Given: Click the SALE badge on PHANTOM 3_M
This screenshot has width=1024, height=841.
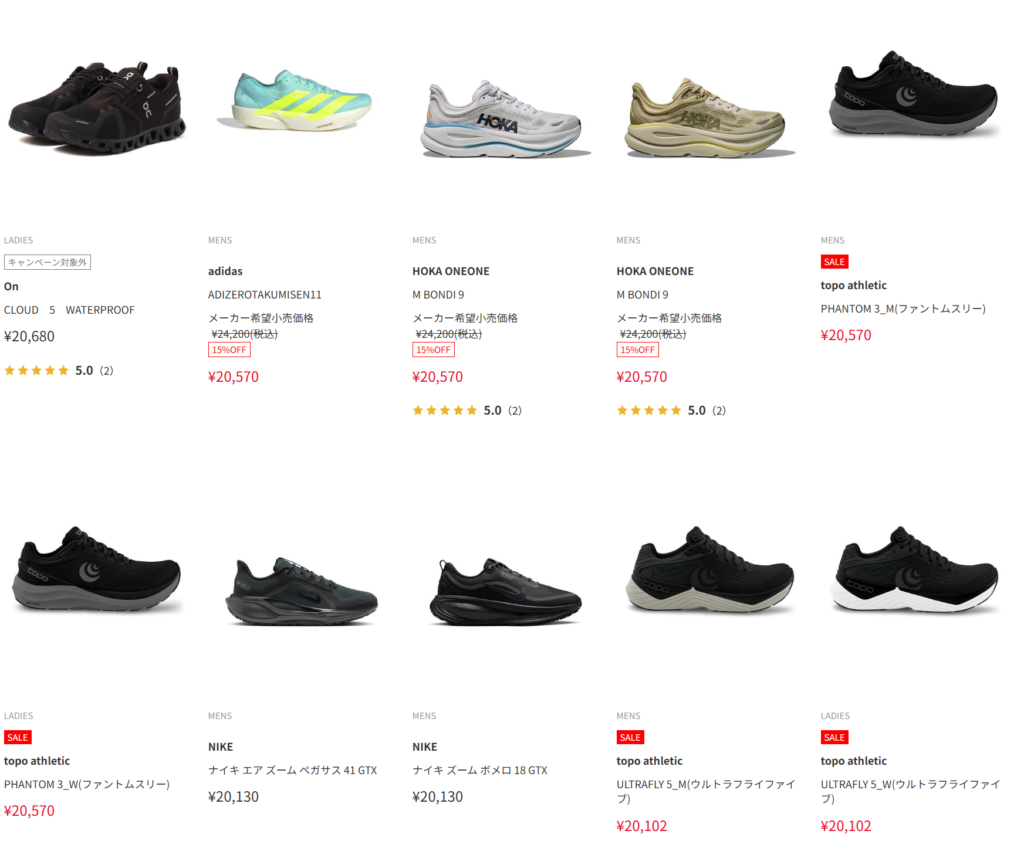Looking at the screenshot, I should coord(835,262).
